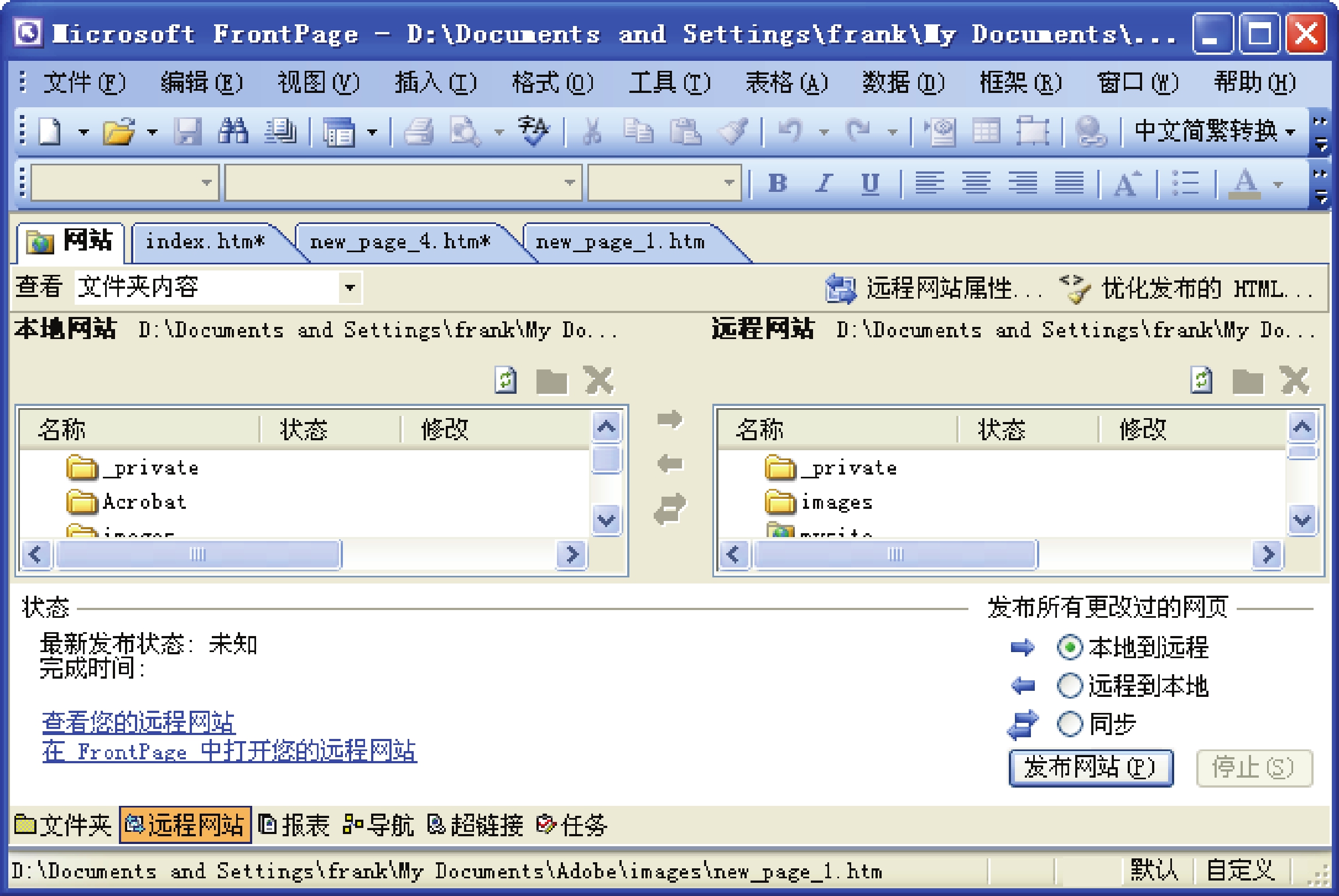Expand the Open button dropdown arrow
Image resolution: width=1339 pixels, height=896 pixels.
[152, 132]
